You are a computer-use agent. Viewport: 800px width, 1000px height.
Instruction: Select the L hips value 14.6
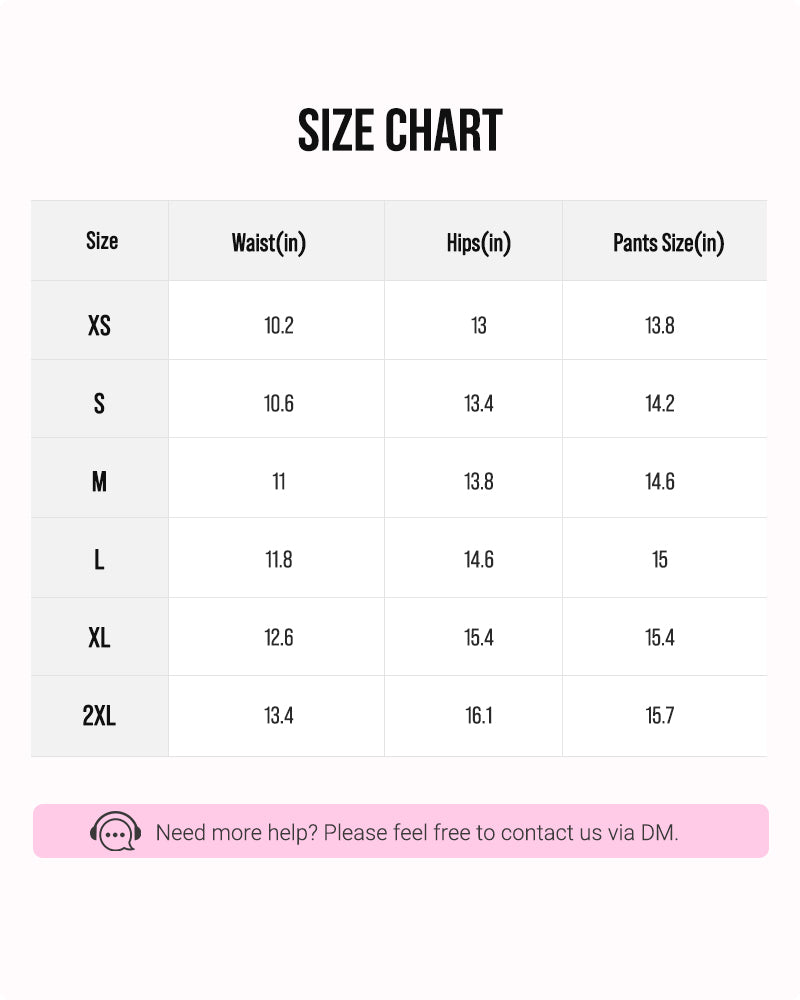pos(478,559)
